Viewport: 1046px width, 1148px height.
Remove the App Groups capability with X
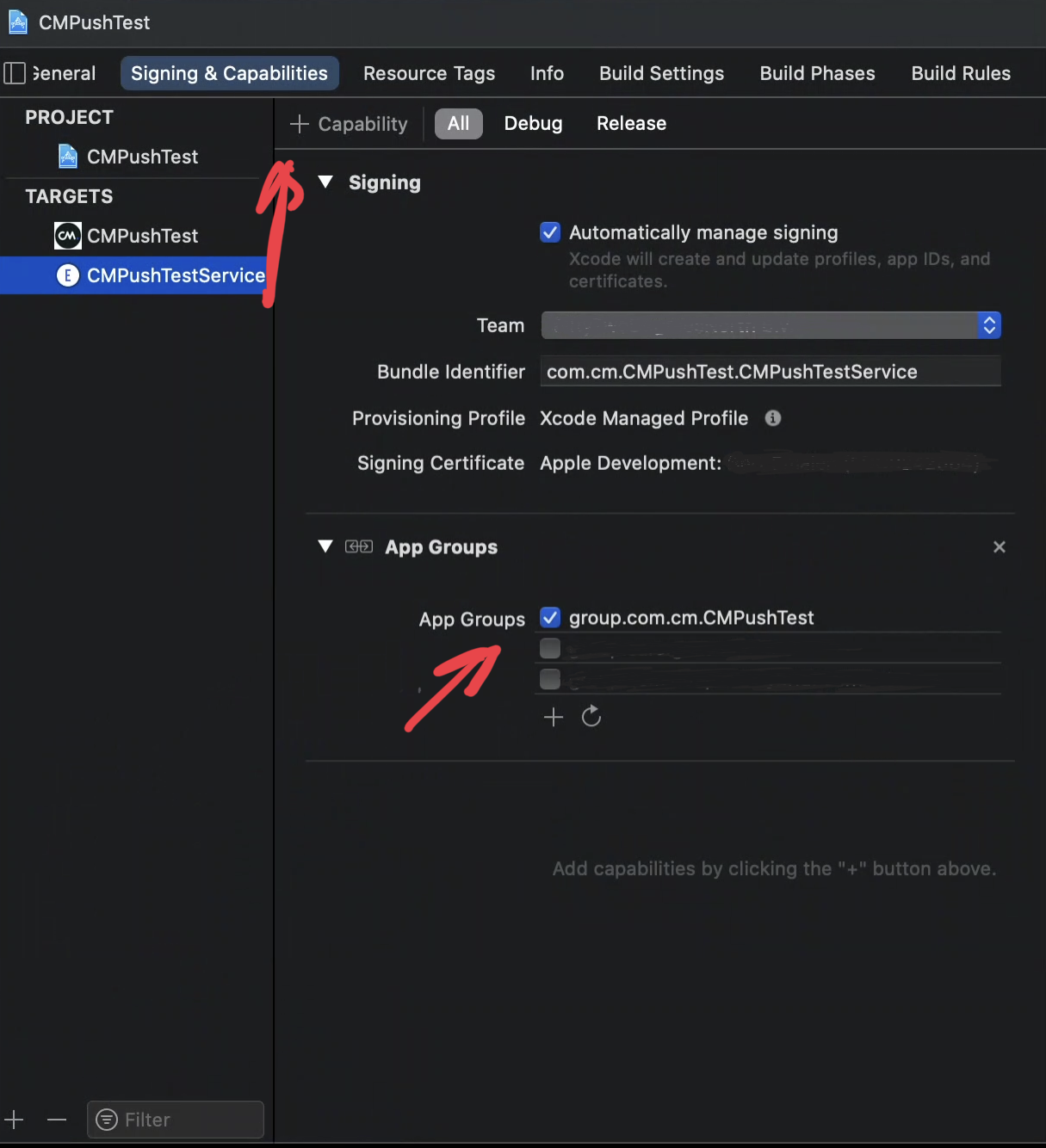tap(1000, 547)
